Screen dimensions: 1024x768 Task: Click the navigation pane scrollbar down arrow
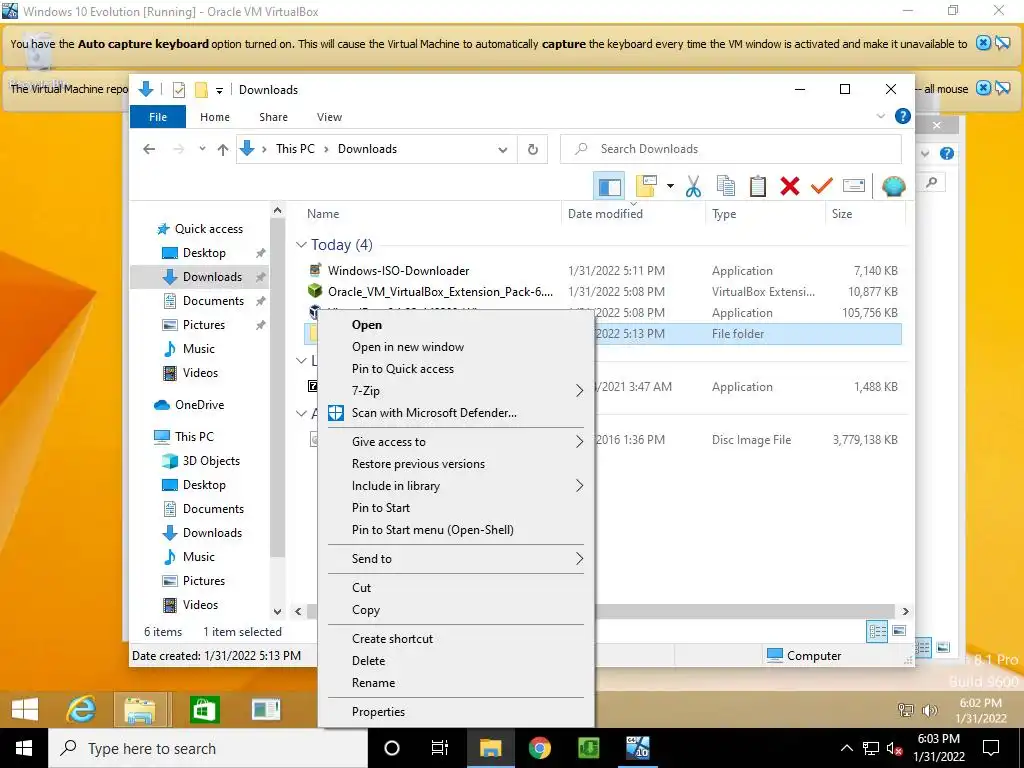click(x=278, y=611)
